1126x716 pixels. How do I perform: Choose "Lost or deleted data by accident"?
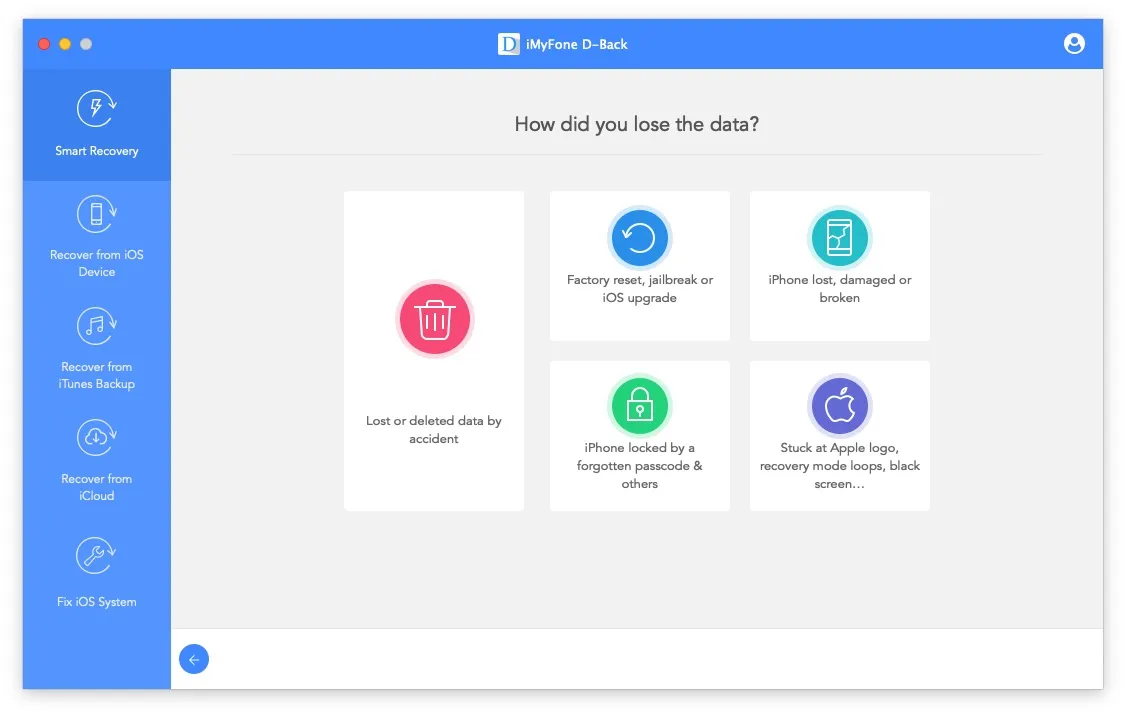click(x=434, y=430)
